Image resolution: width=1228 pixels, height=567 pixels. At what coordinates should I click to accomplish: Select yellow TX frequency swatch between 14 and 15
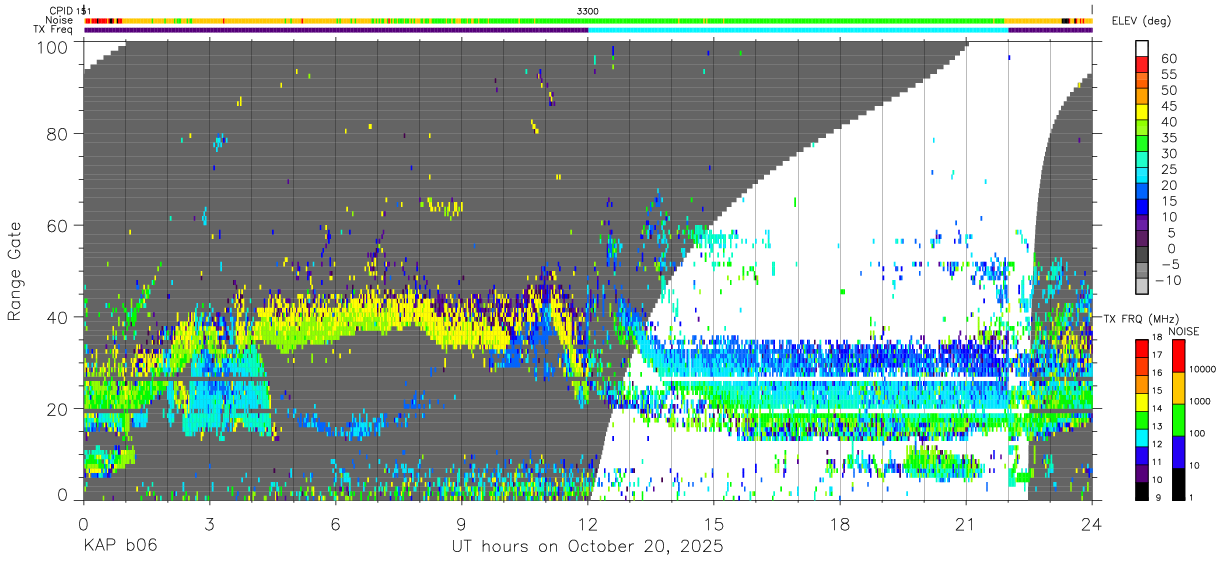point(1142,401)
